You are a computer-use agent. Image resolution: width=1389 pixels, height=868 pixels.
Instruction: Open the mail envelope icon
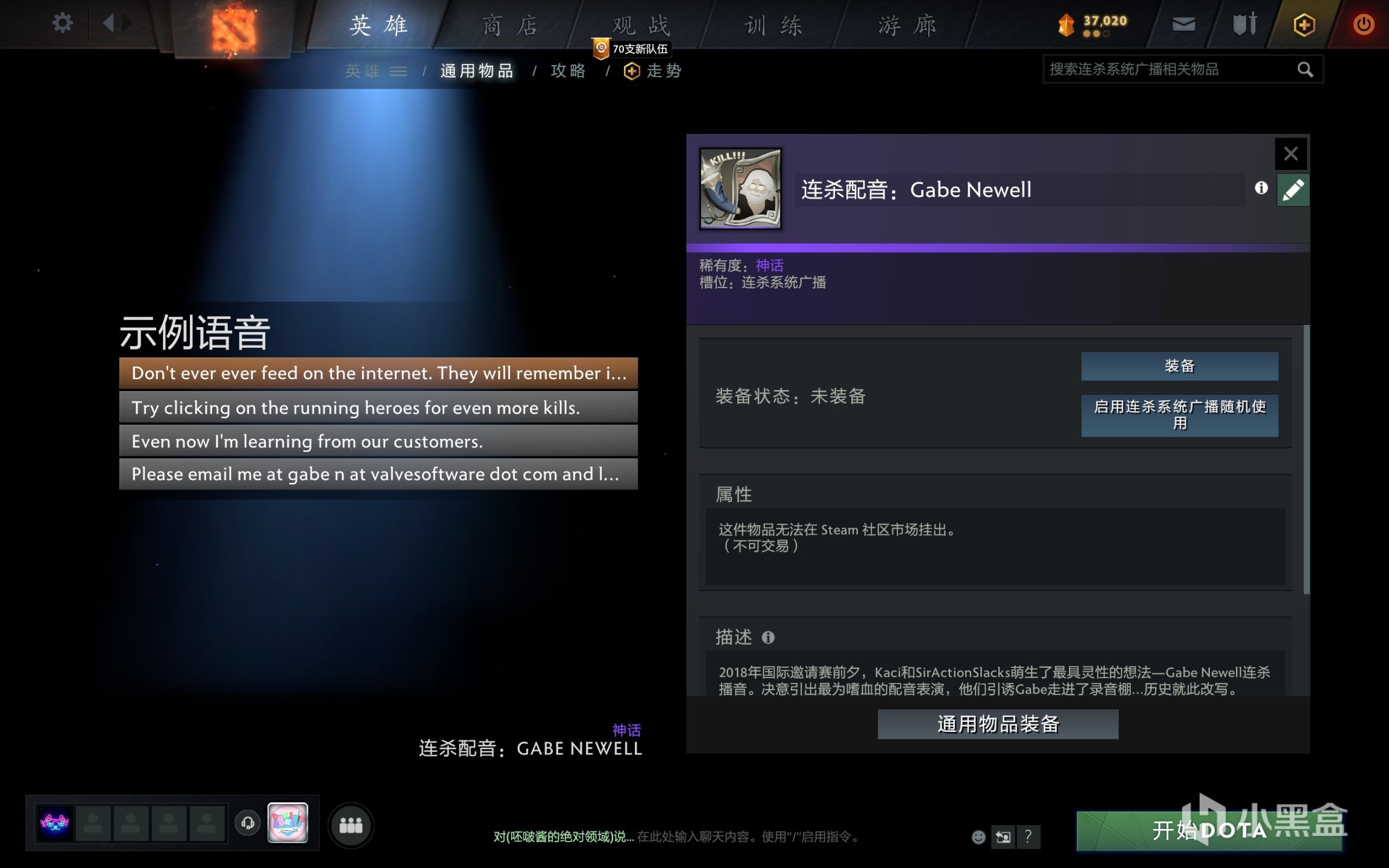point(1183,24)
